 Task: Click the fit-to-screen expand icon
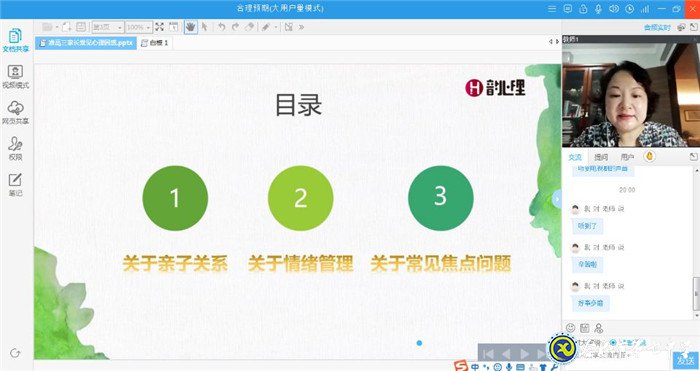(x=159, y=27)
